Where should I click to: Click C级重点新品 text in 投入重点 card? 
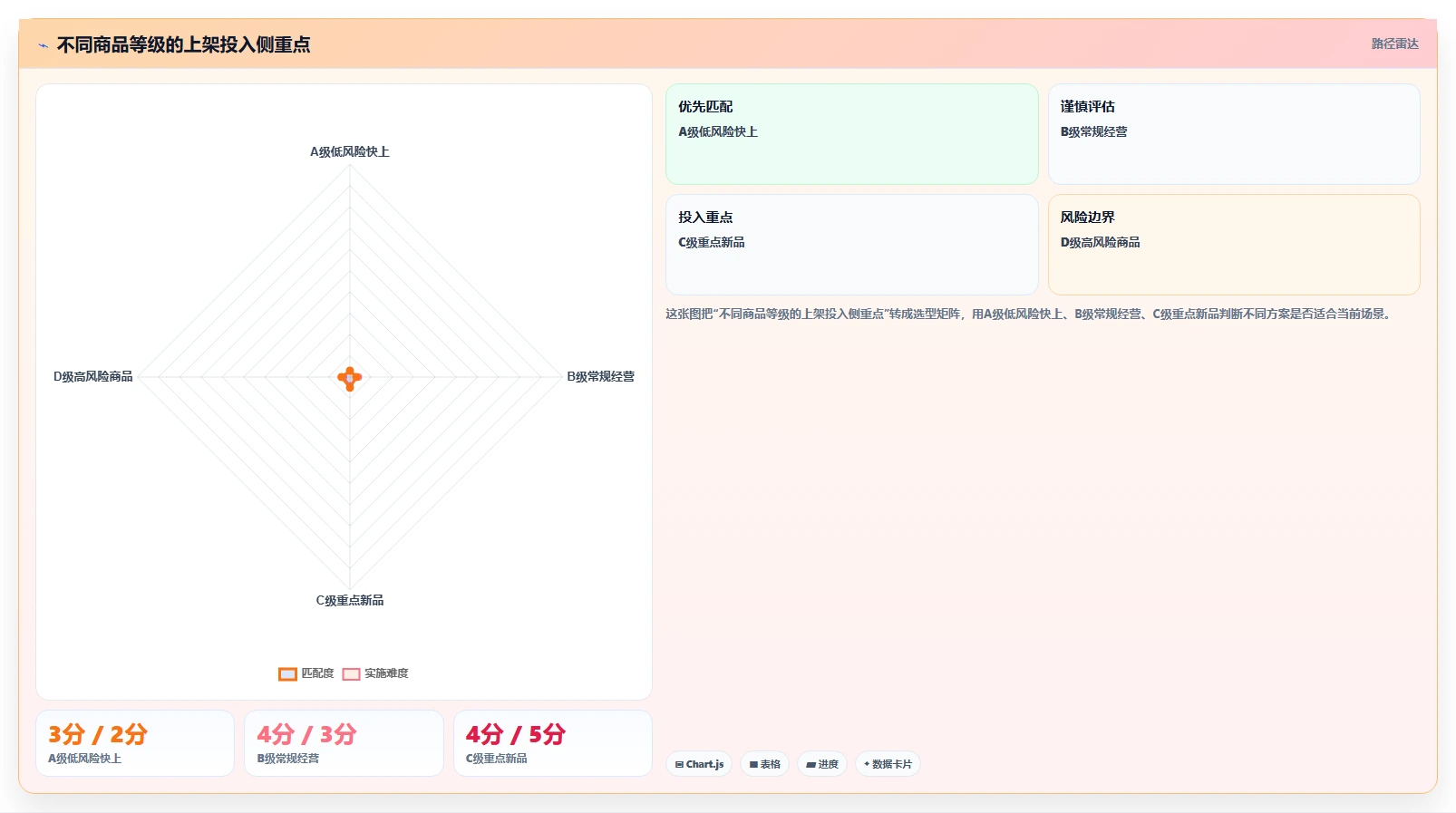[712, 242]
